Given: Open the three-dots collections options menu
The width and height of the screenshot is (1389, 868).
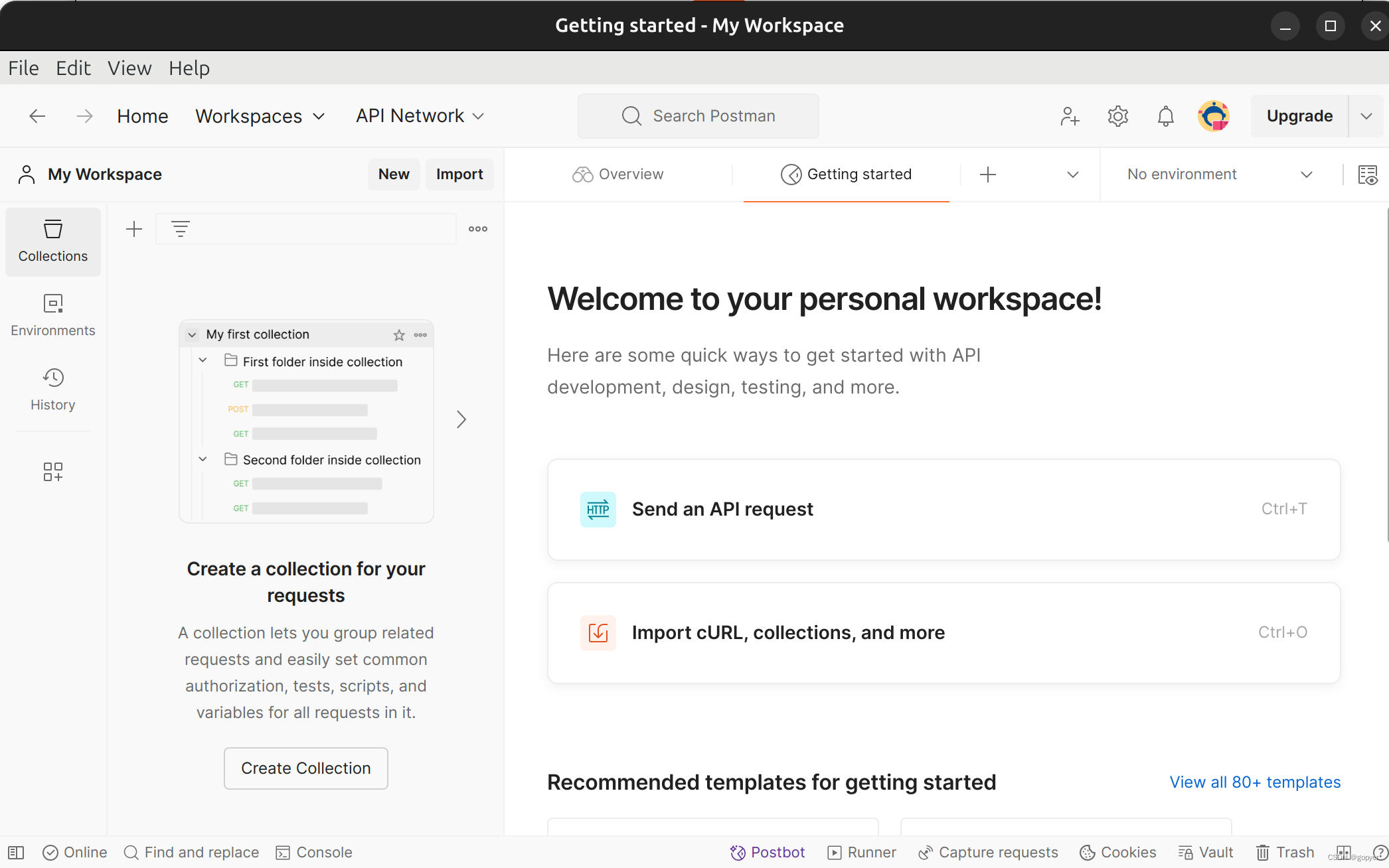Looking at the screenshot, I should pos(478,229).
